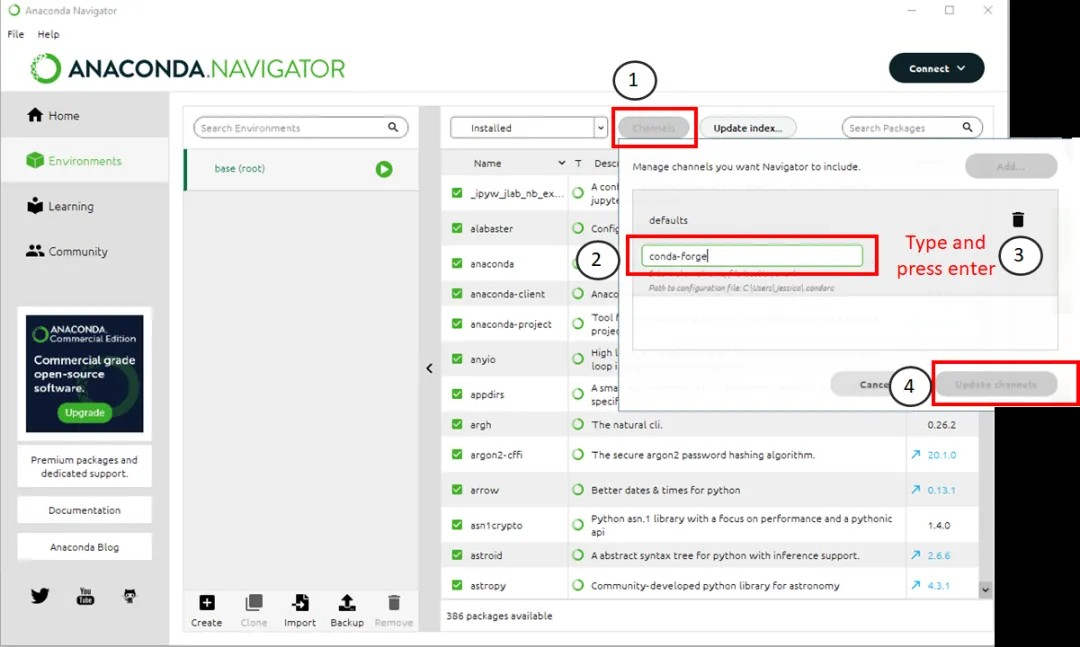Toggle the anaconda-client checkbox

(x=457, y=294)
